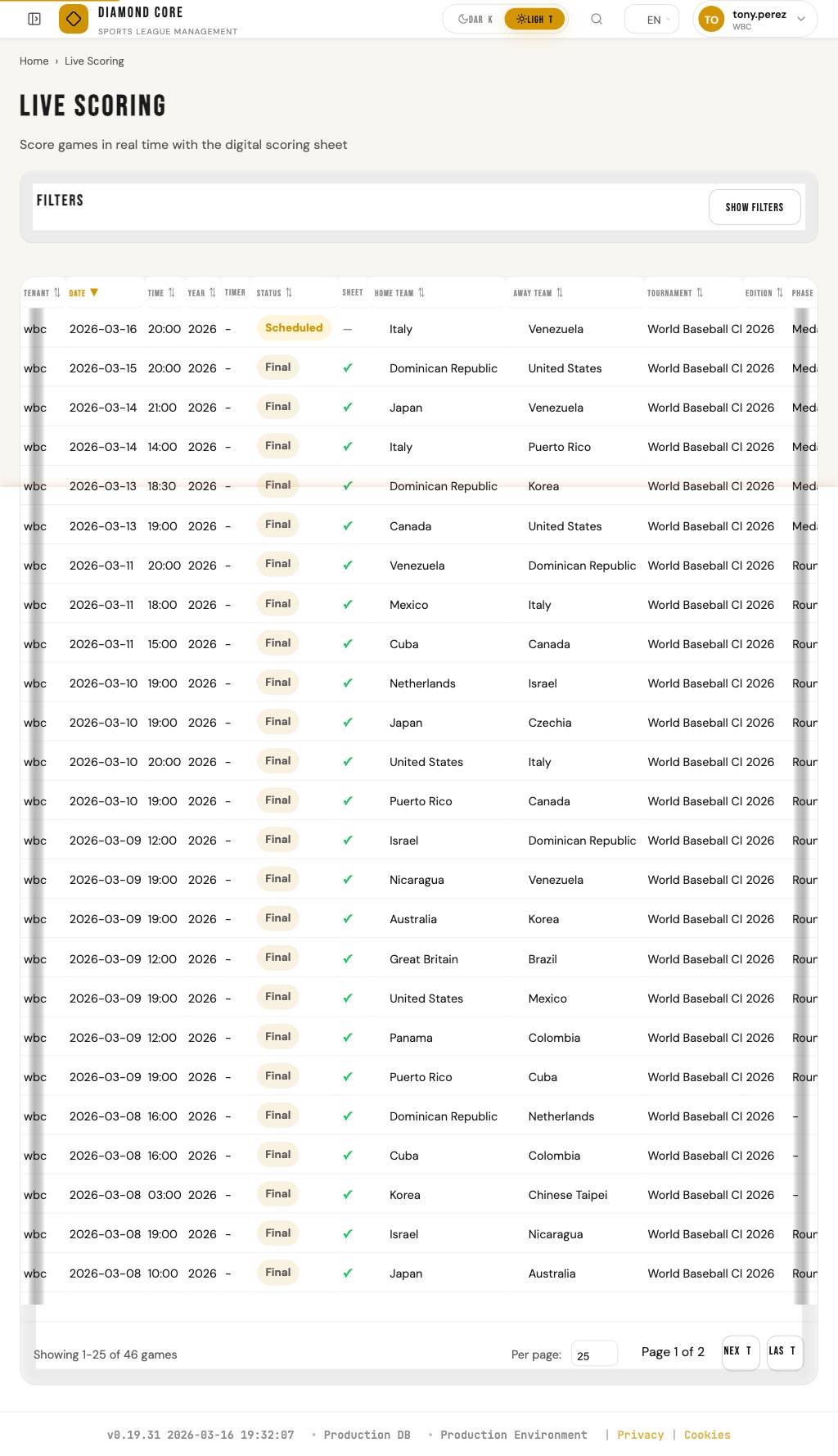
Task: Open the EN language dropdown
Action: pos(651,18)
